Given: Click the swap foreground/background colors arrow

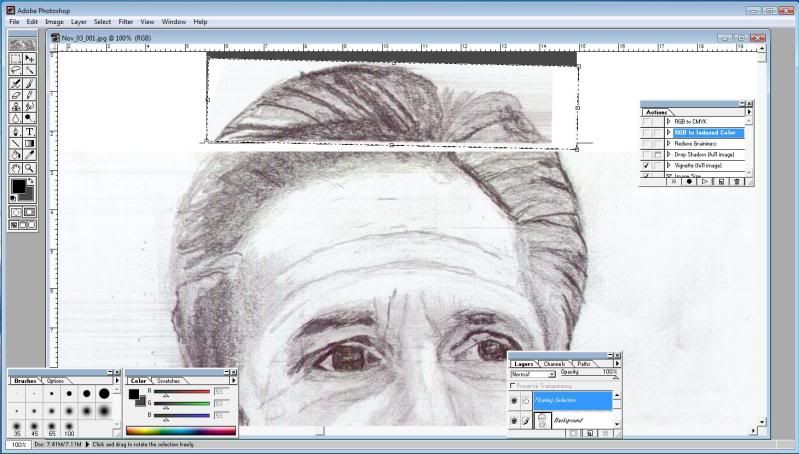Looking at the screenshot, I should coord(31,181).
